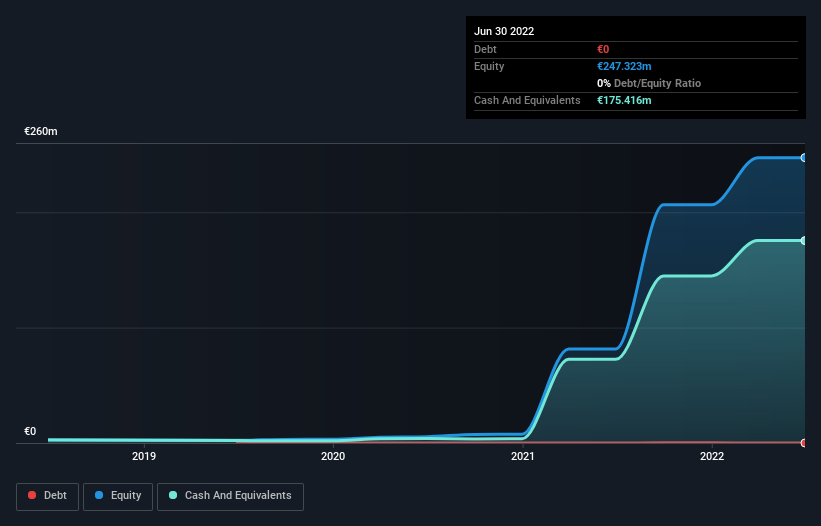Click the €0 axis label
This screenshot has height=526, width=821.
[x=30, y=431]
